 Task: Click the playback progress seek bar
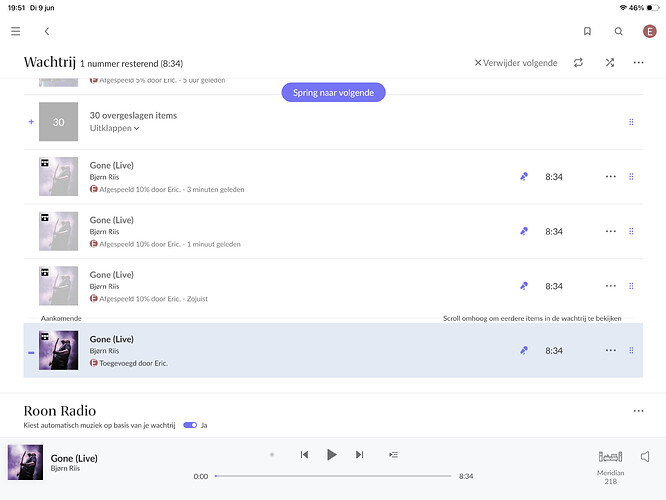pos(333,476)
